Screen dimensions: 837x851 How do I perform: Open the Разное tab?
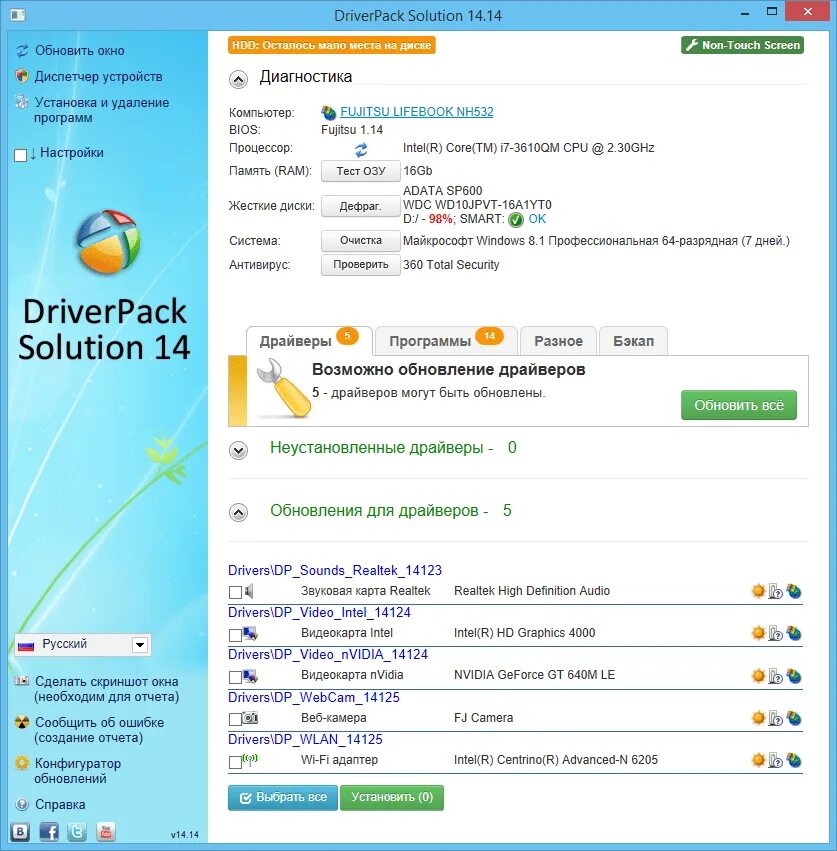559,341
